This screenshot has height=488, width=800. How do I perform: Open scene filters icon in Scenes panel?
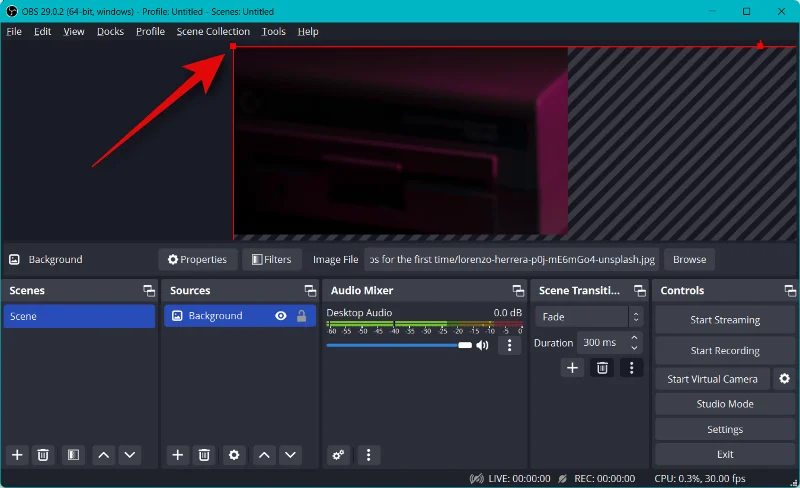point(73,455)
